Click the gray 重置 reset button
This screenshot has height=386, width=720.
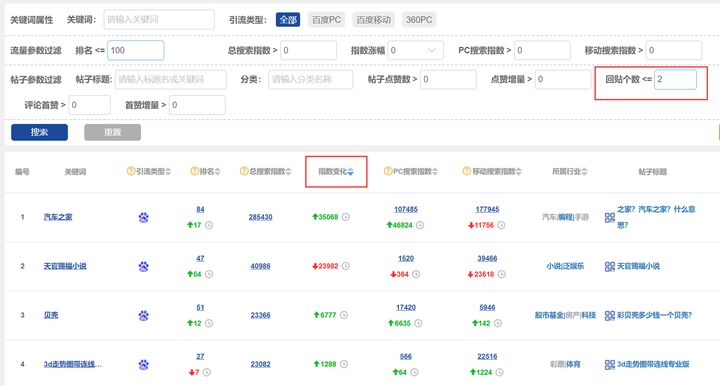[x=112, y=132]
